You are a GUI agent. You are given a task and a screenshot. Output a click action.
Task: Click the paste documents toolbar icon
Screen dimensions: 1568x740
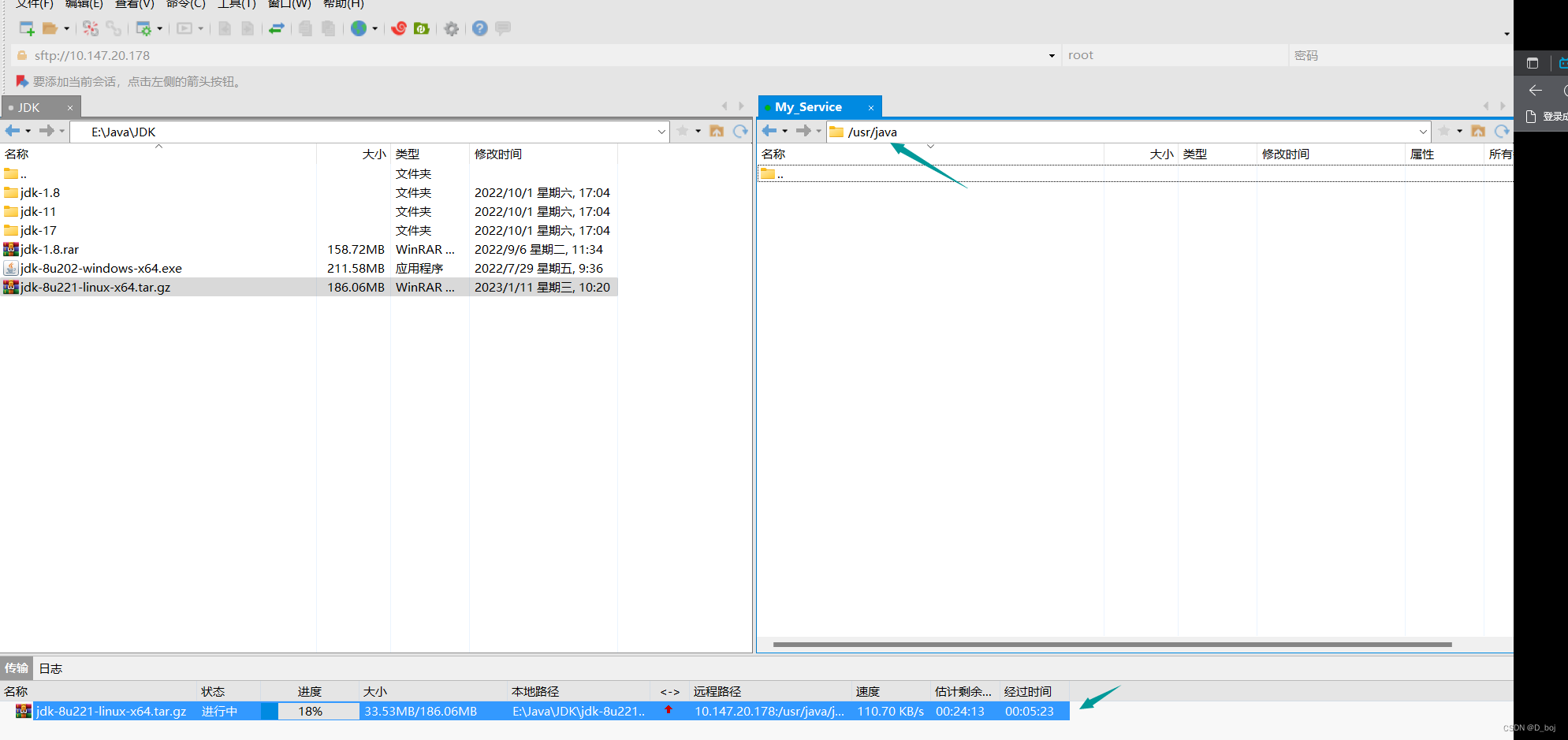pos(328,28)
